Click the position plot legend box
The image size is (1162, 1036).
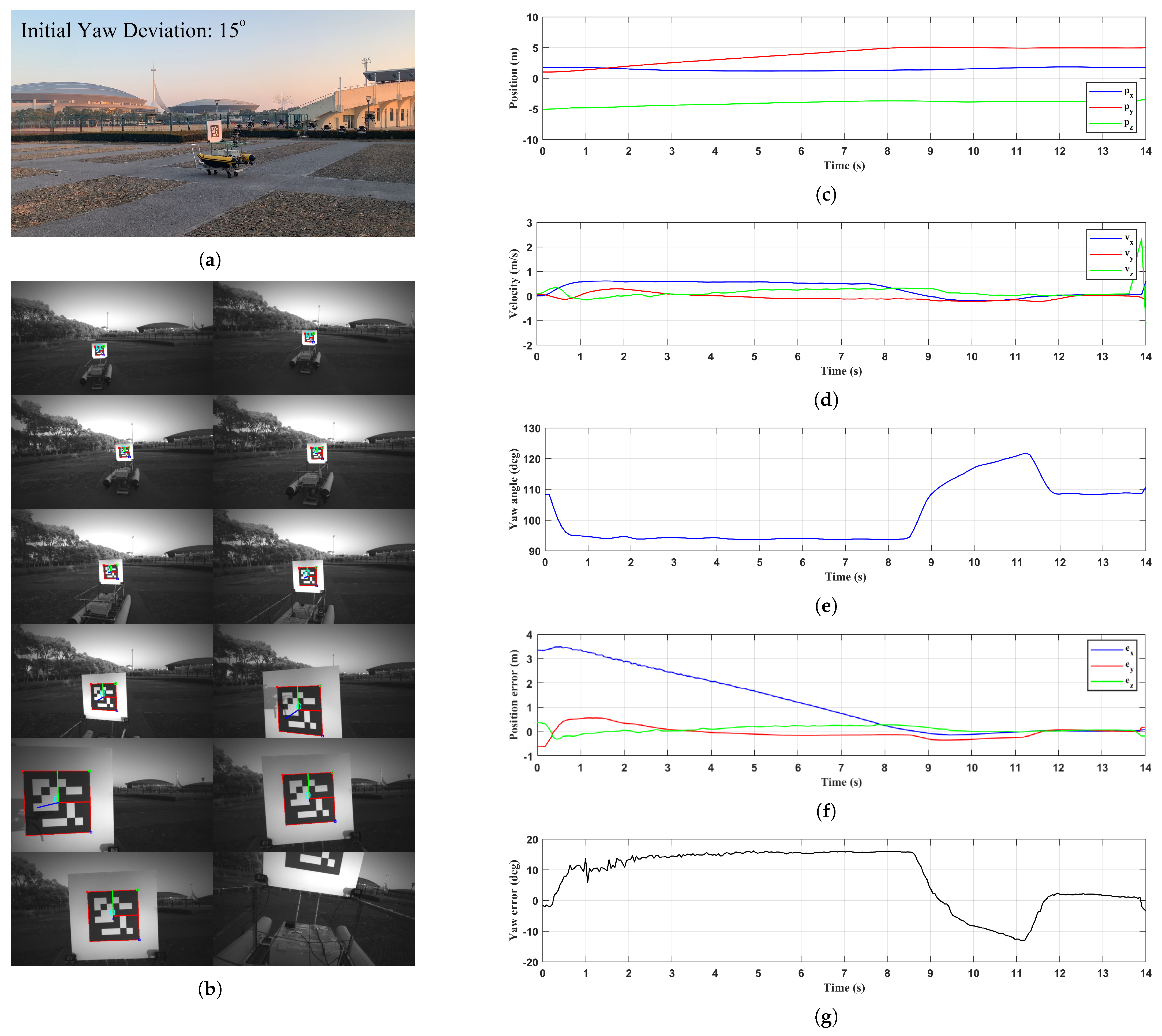pyautogui.click(x=1111, y=108)
